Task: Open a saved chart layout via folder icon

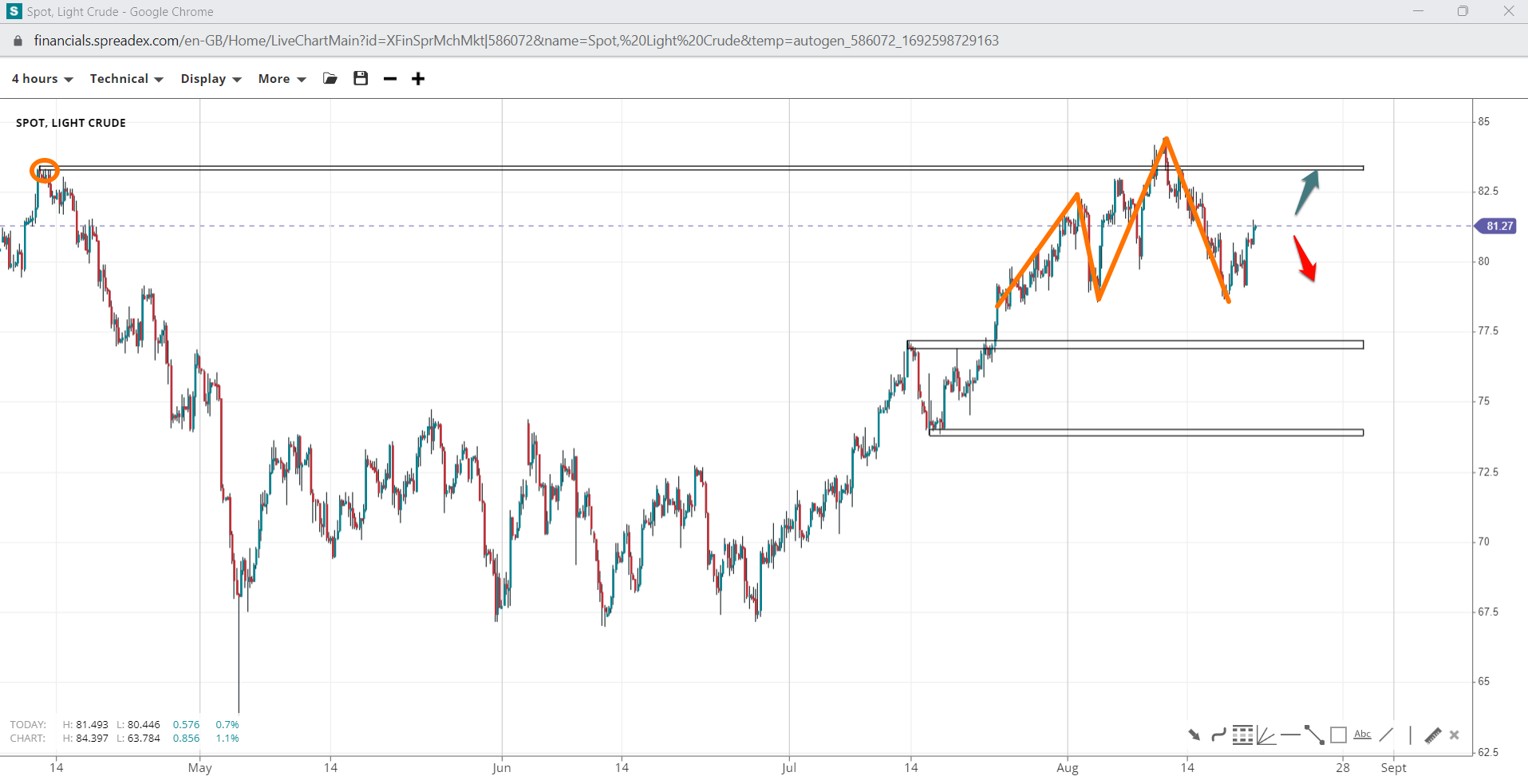Action: (x=330, y=78)
